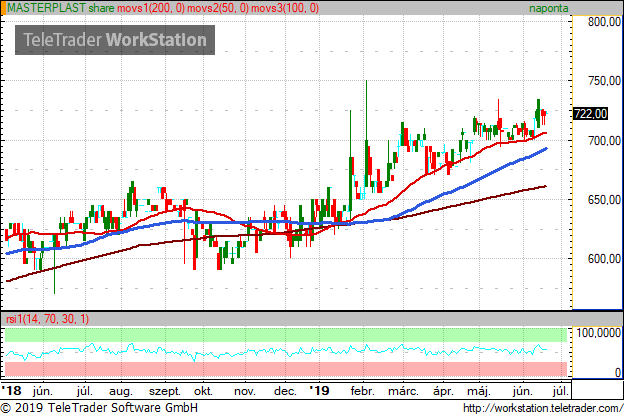624x417 pixels.
Task: Click the okt. month label on axis
Action: pos(203,392)
